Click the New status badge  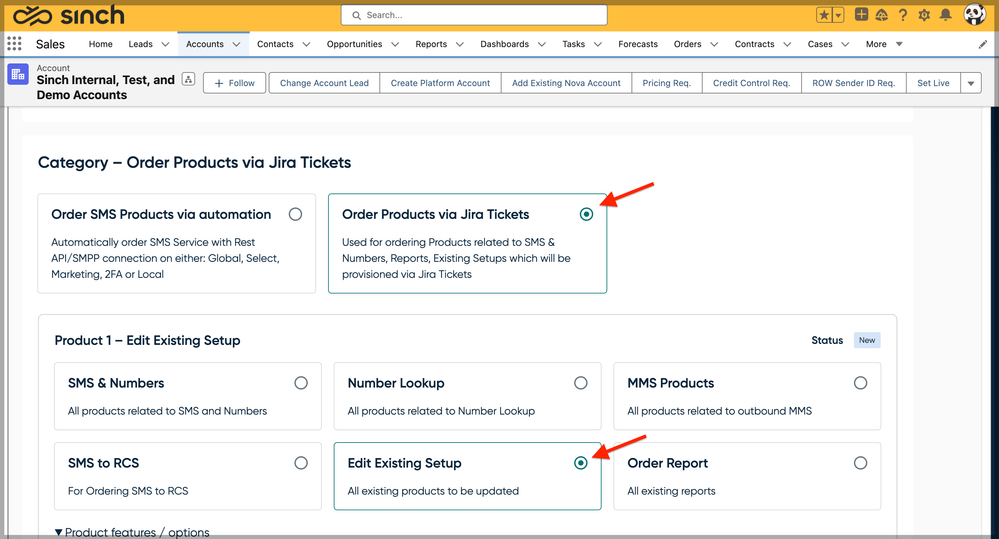[x=867, y=340]
